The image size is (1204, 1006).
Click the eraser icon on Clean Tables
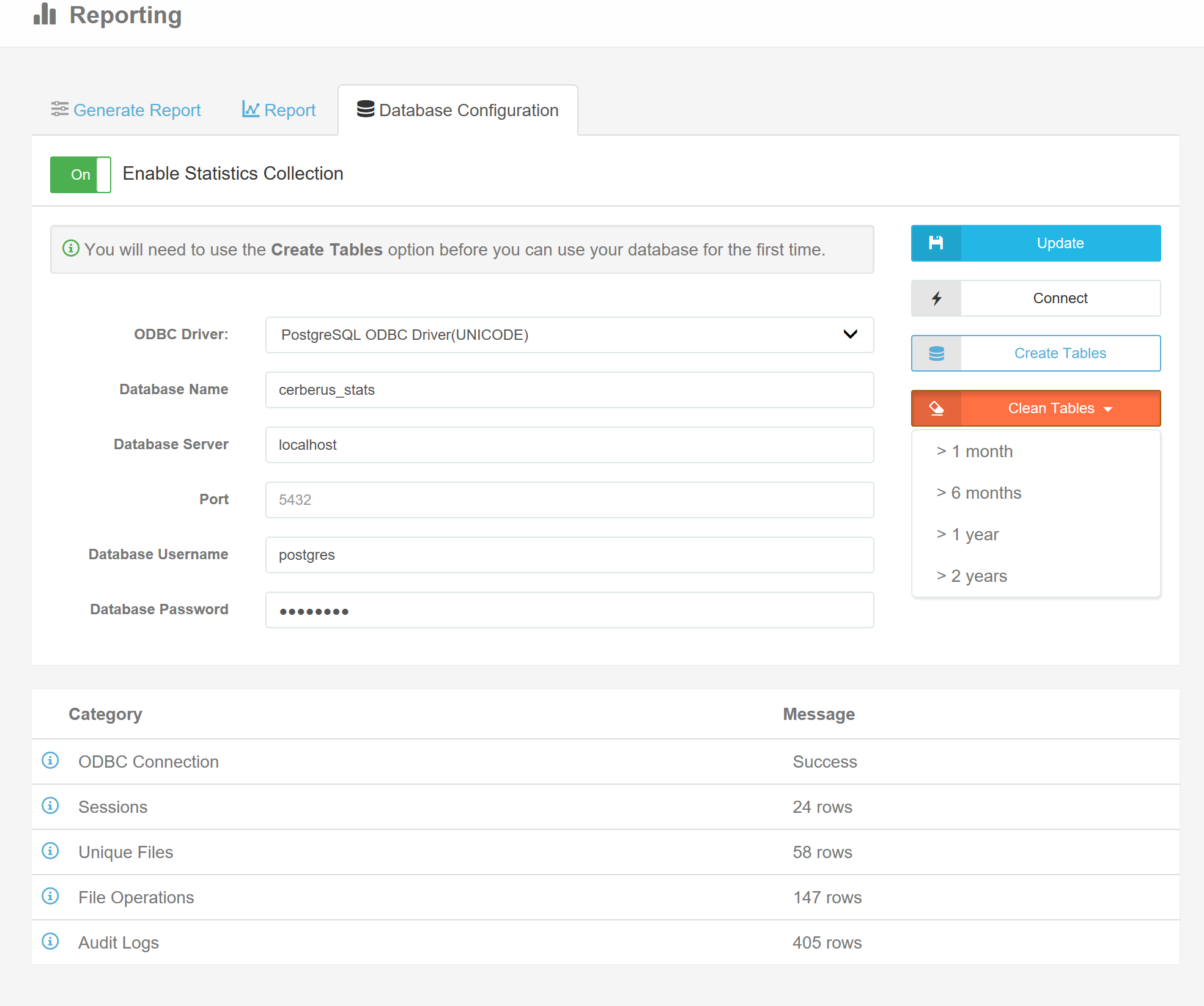pyautogui.click(x=936, y=408)
